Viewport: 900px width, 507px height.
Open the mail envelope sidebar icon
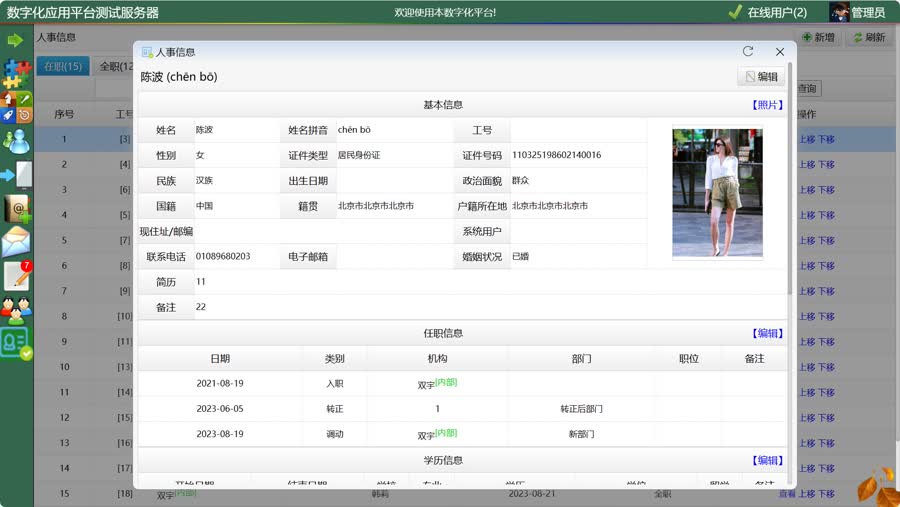(x=16, y=242)
